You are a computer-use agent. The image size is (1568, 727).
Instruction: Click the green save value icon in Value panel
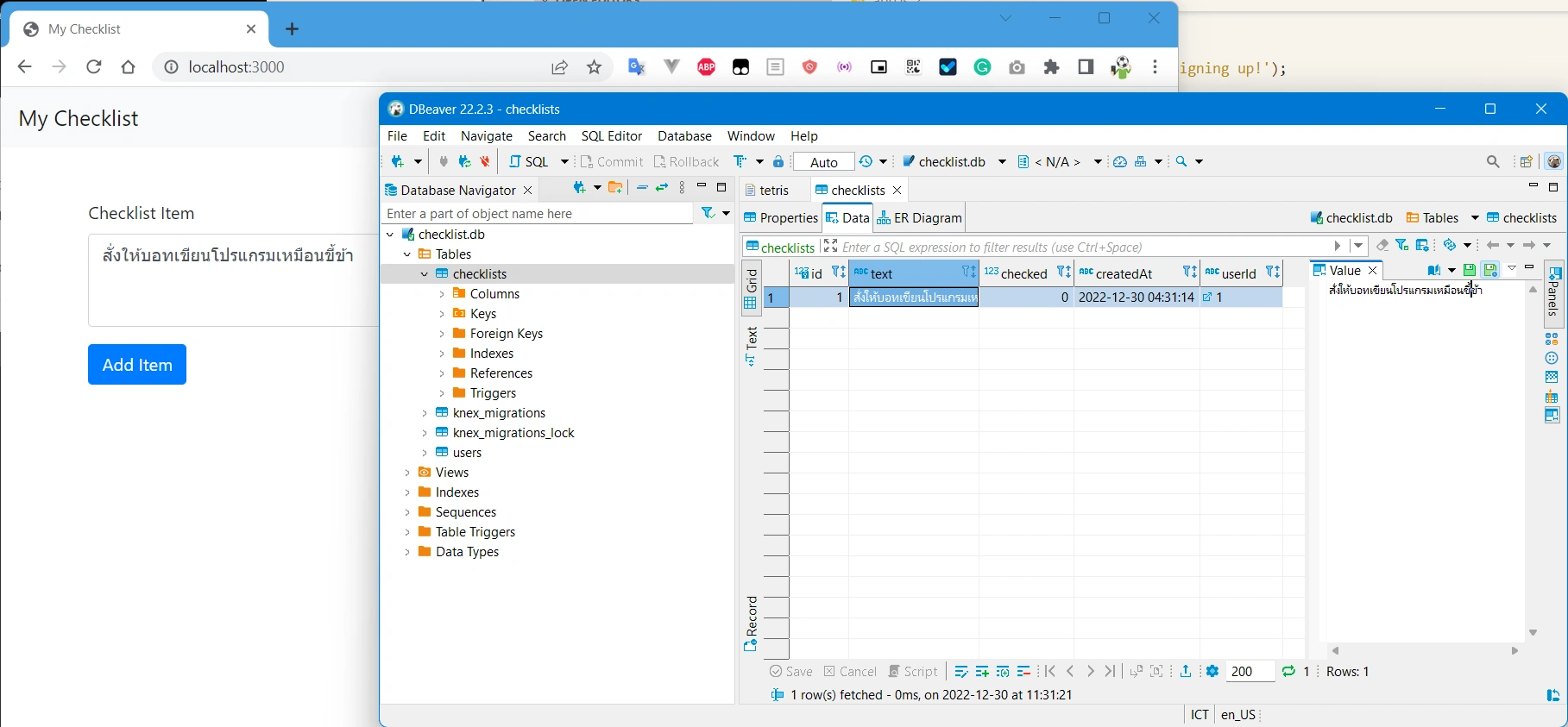[1470, 270]
